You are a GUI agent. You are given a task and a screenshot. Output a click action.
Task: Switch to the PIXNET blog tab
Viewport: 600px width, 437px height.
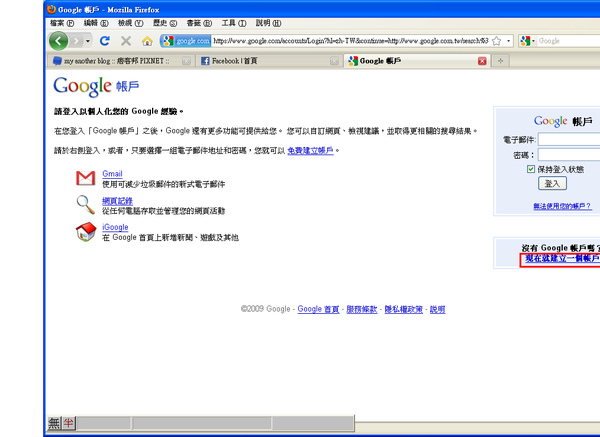point(121,61)
